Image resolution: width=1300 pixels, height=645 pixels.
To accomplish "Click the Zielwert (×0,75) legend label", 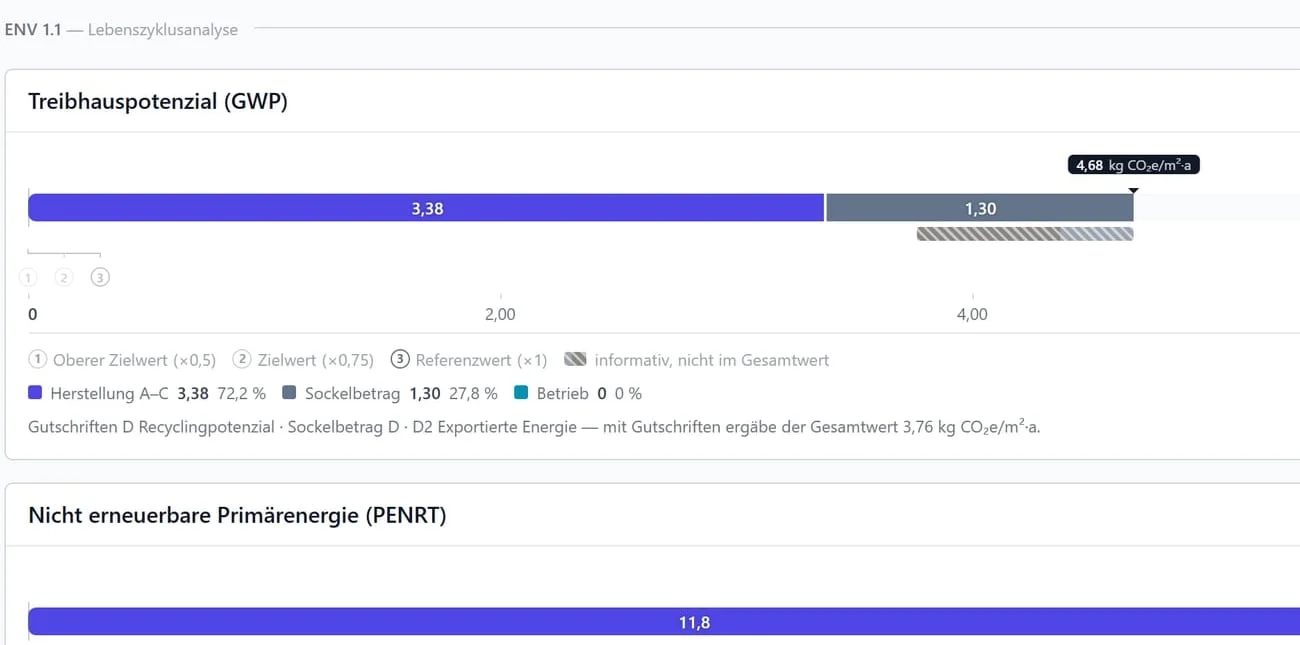I will tap(316, 360).
